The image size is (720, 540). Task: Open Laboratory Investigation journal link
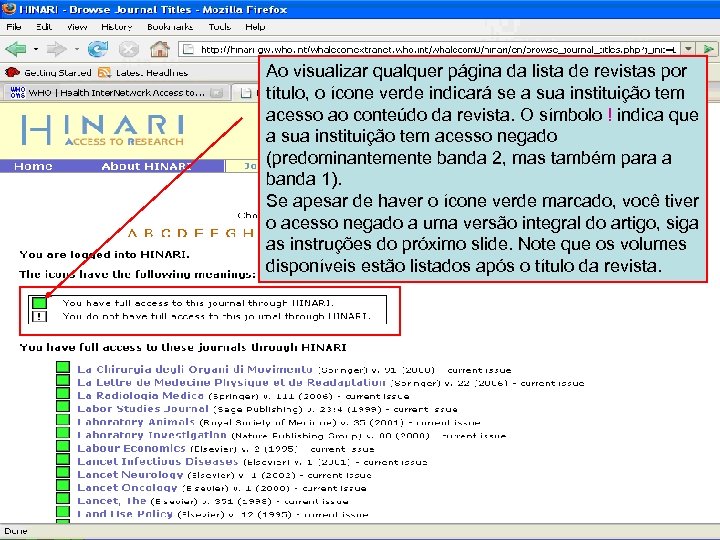coord(152,435)
